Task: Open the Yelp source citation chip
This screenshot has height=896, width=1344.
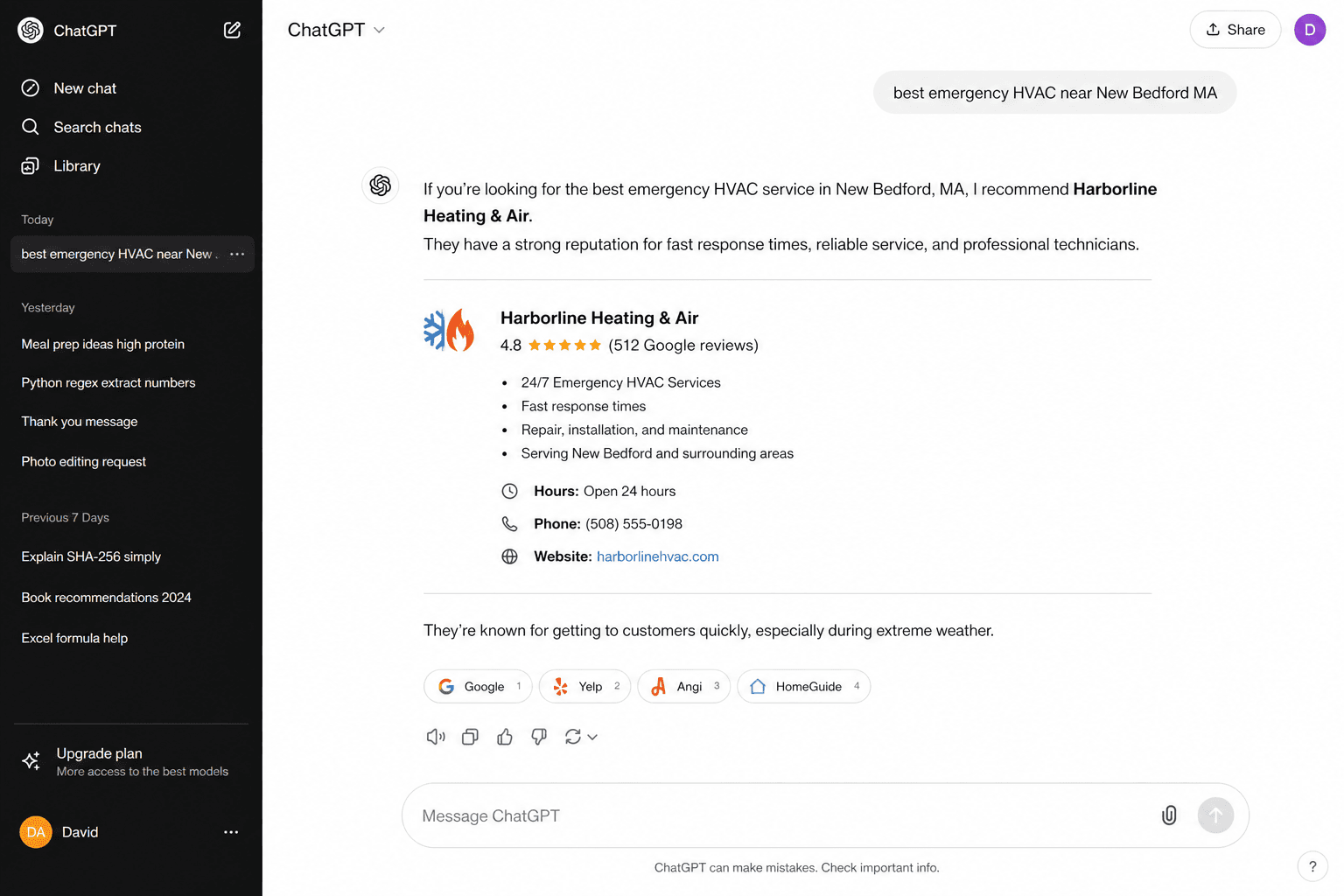Action: pyautogui.click(x=585, y=686)
